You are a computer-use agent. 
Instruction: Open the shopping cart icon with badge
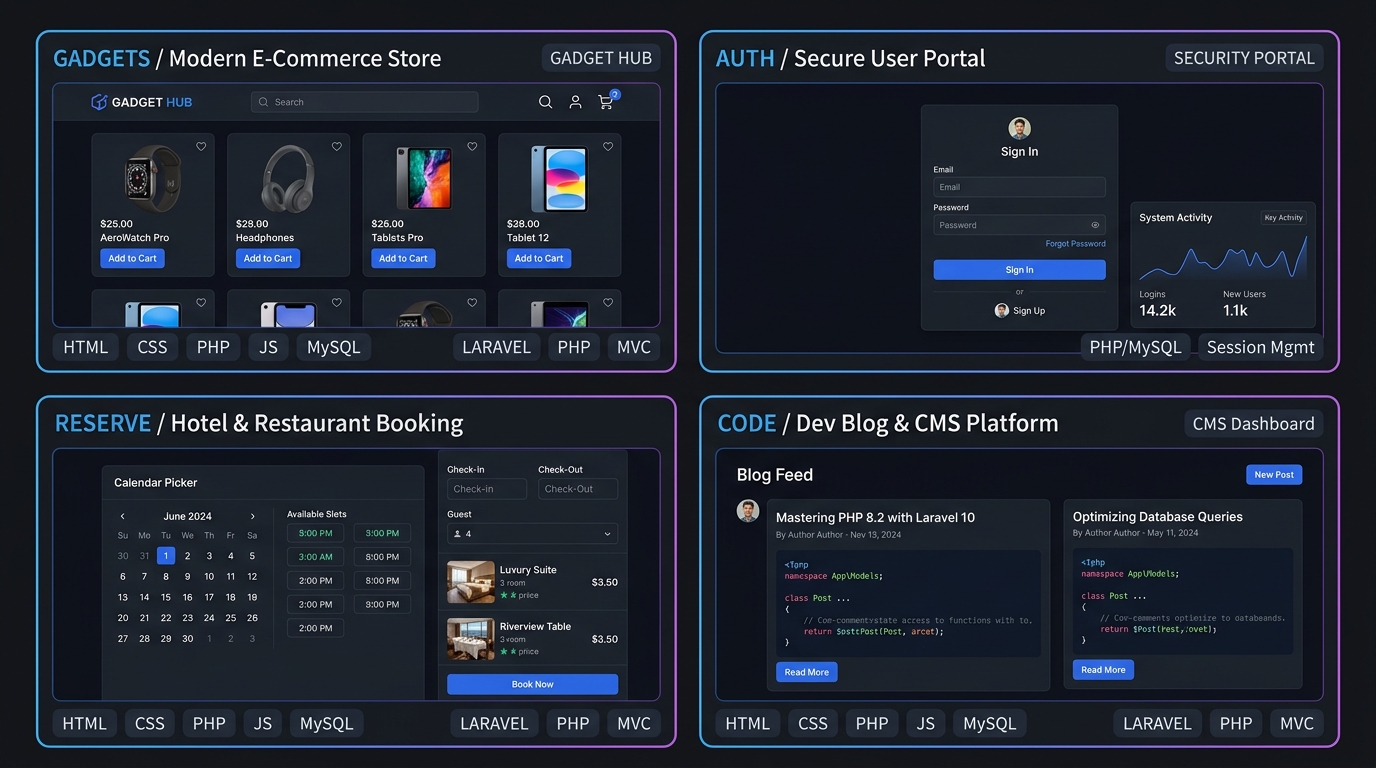click(x=607, y=100)
